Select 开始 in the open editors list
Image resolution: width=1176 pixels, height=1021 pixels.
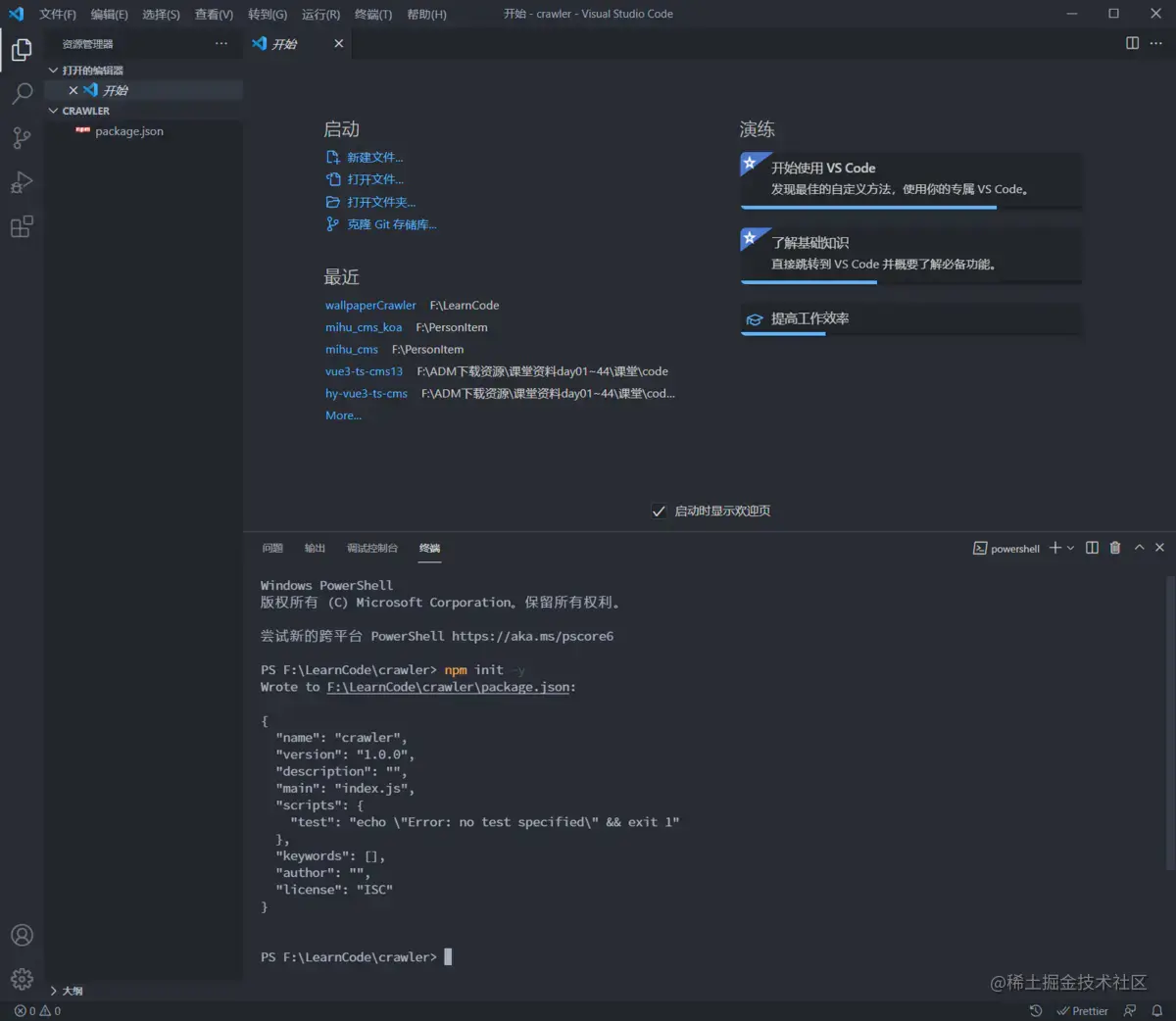tap(143, 90)
